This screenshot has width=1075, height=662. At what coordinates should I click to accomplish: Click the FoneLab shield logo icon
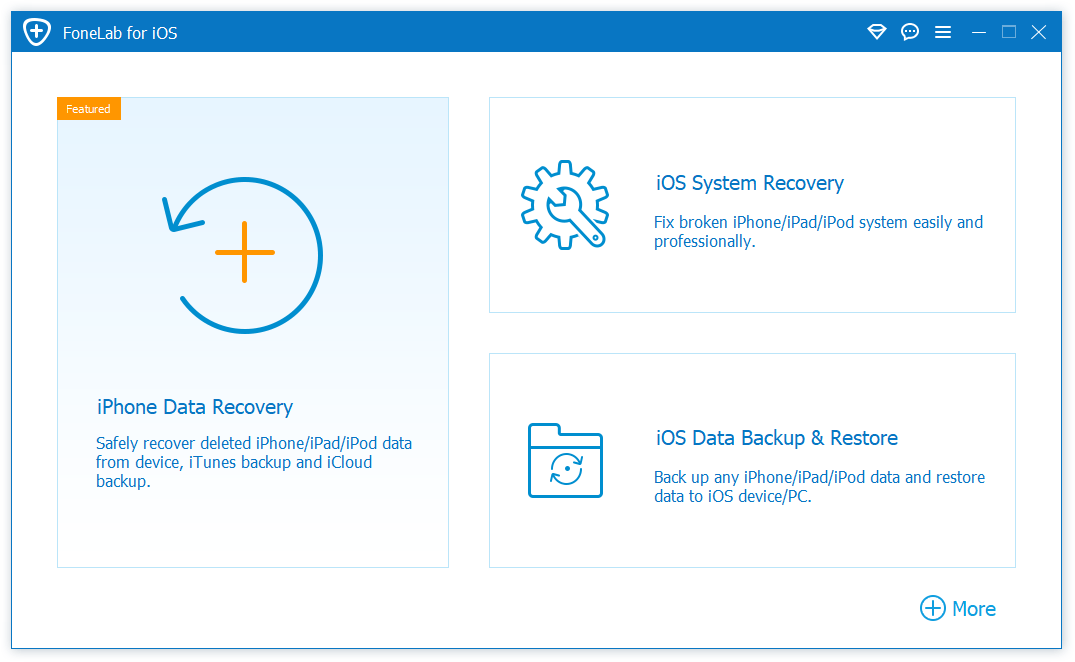click(36, 32)
